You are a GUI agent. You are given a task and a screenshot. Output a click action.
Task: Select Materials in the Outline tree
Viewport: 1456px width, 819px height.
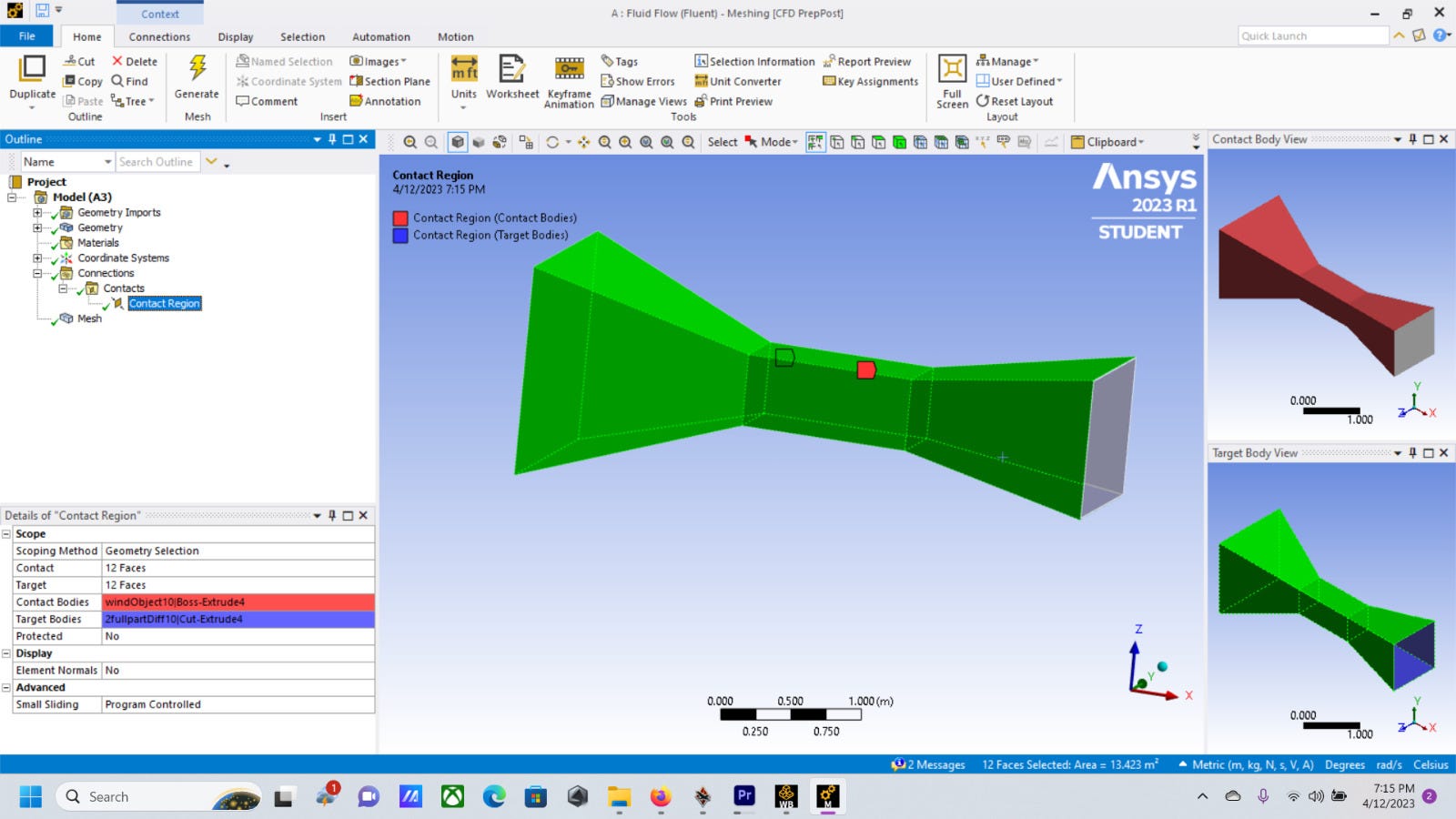[97, 243]
